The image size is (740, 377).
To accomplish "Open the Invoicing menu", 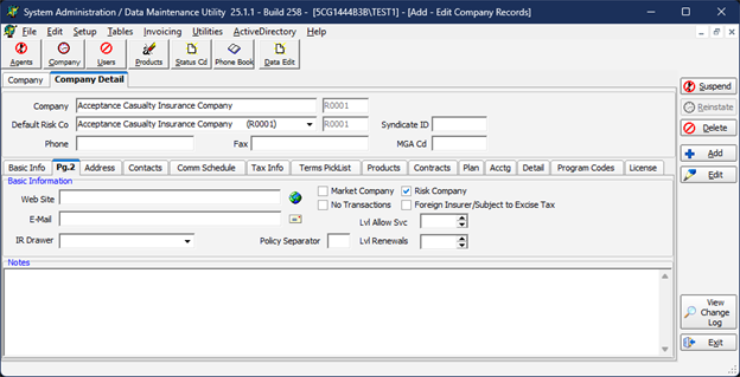I will click(163, 32).
